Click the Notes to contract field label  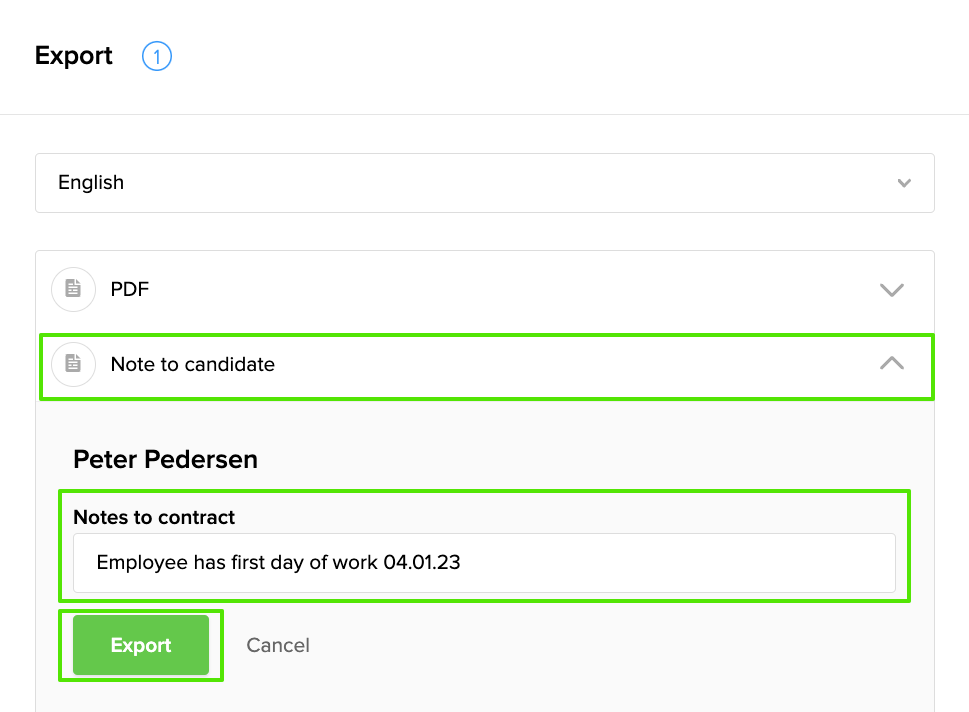click(154, 518)
